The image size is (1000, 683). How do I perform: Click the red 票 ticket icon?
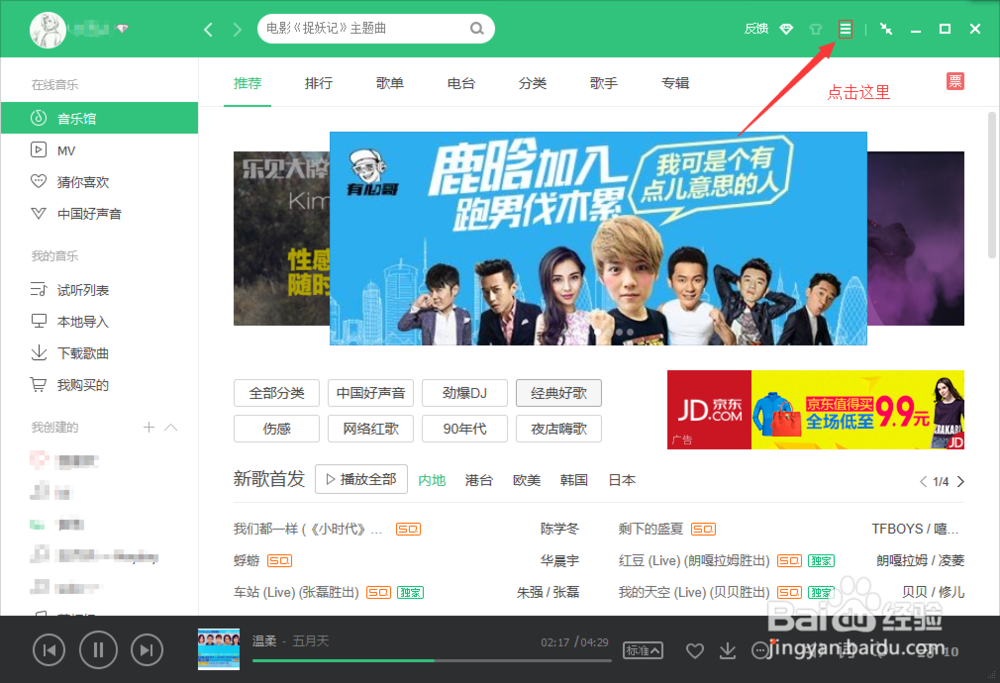click(955, 81)
